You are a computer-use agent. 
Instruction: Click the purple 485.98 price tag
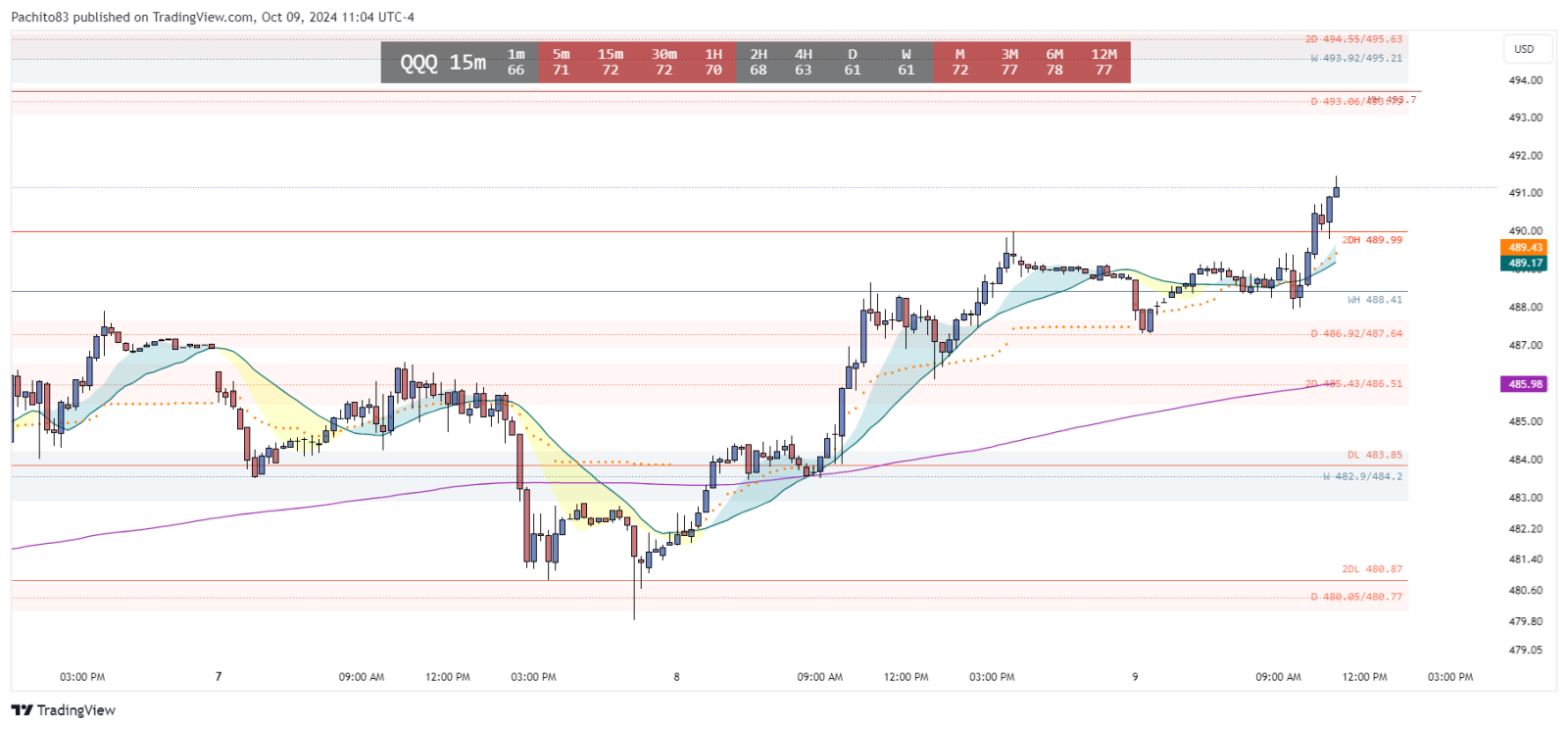[1525, 384]
